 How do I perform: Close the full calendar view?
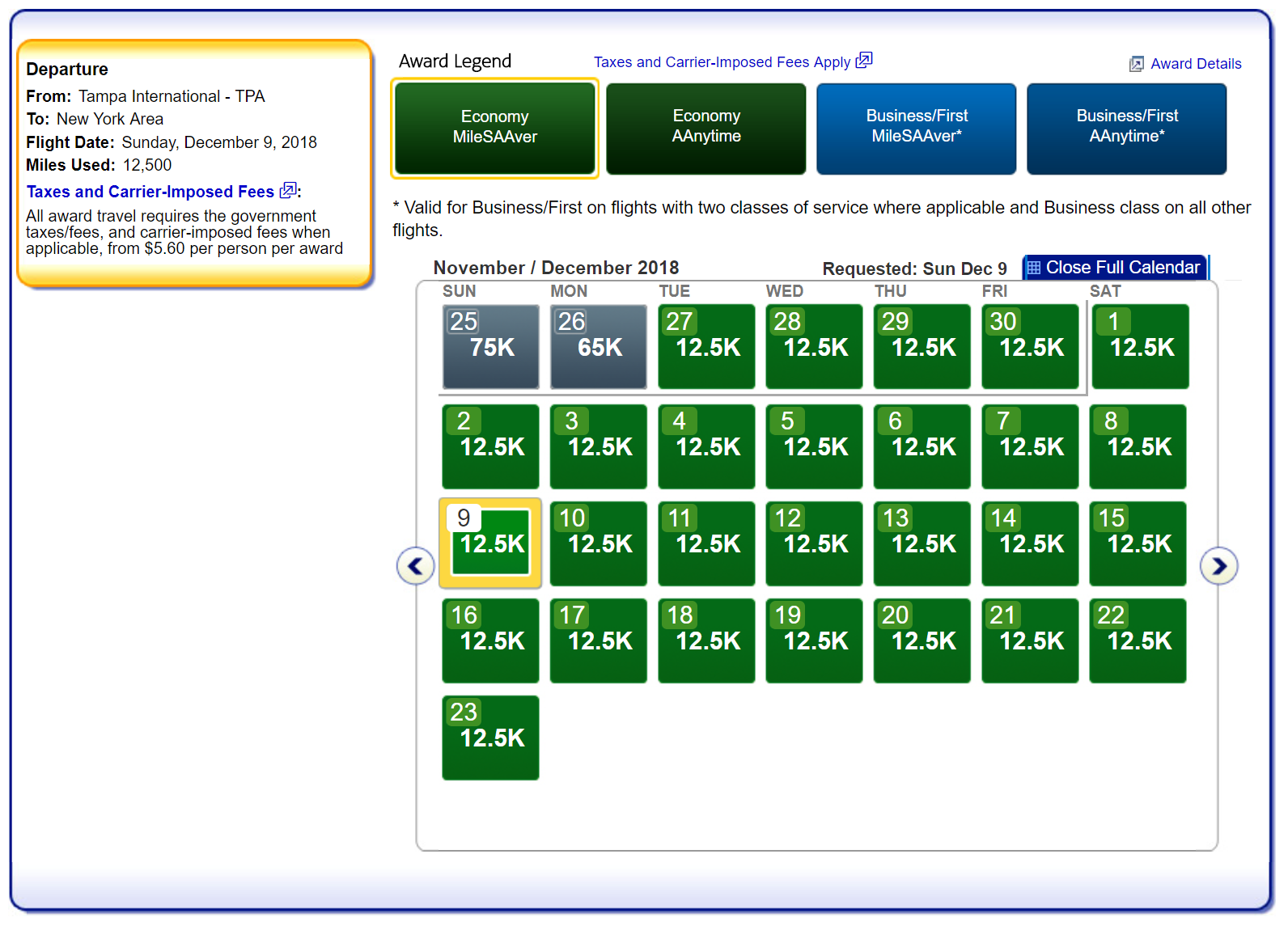coord(1121,268)
